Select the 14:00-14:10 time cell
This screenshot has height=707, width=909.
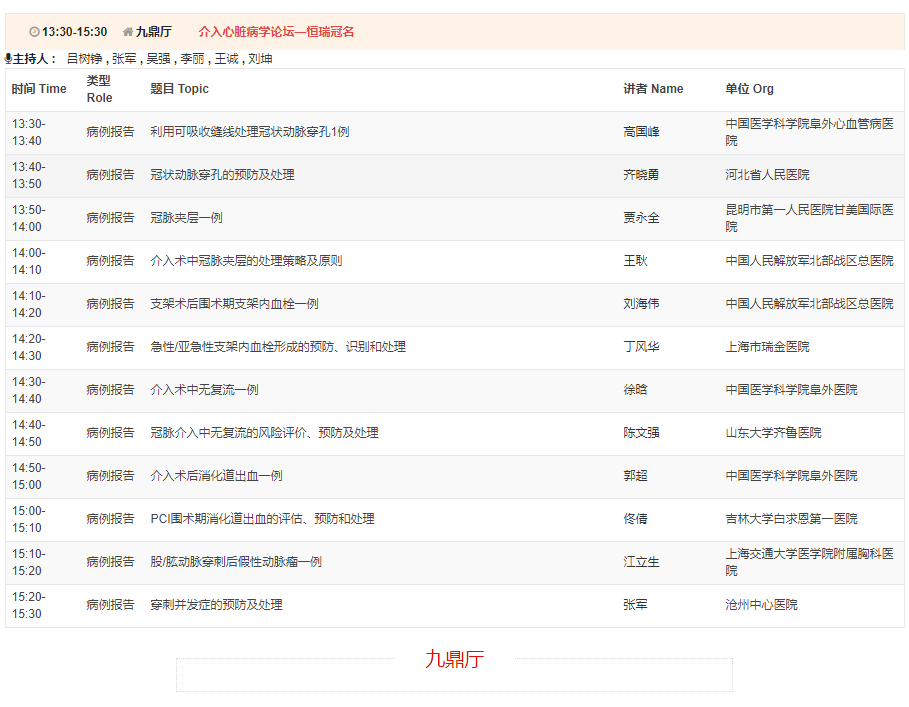[x=29, y=261]
